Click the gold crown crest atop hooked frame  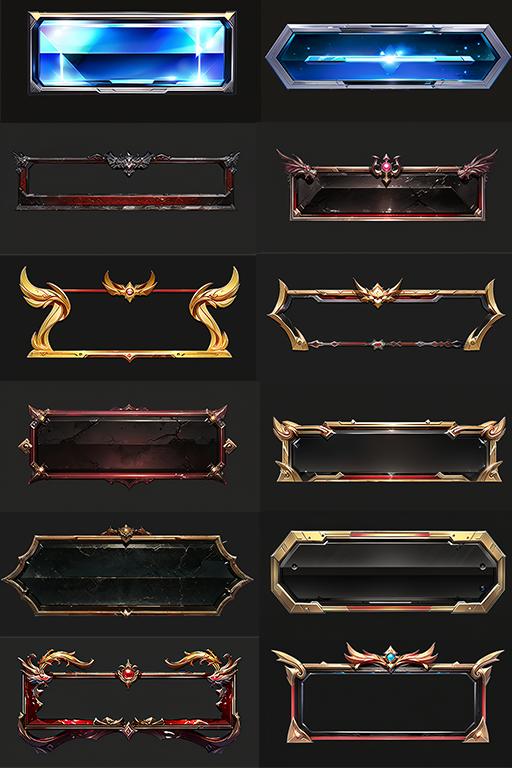pyautogui.click(x=377, y=292)
